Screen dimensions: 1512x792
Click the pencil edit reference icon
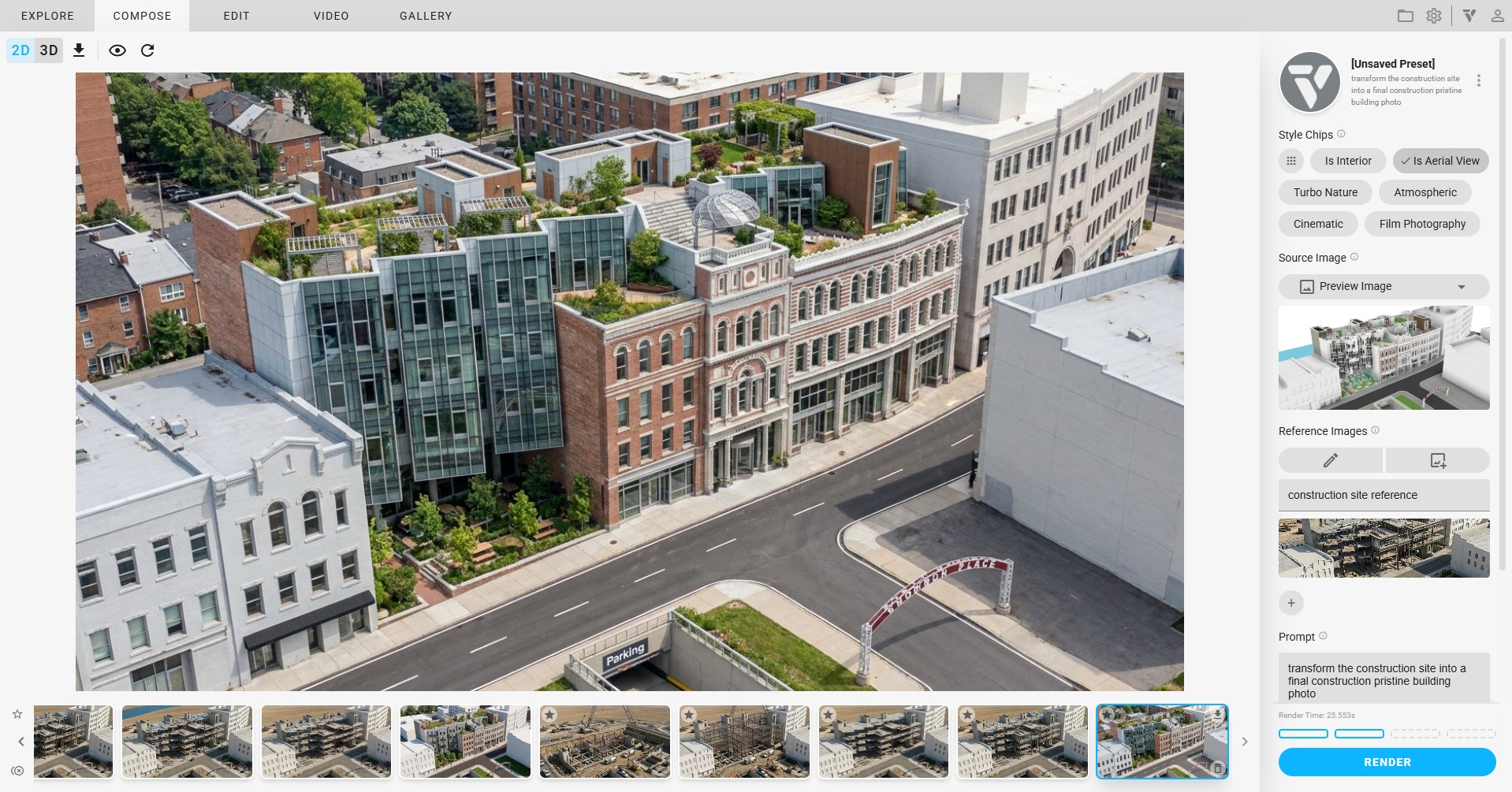(1330, 460)
